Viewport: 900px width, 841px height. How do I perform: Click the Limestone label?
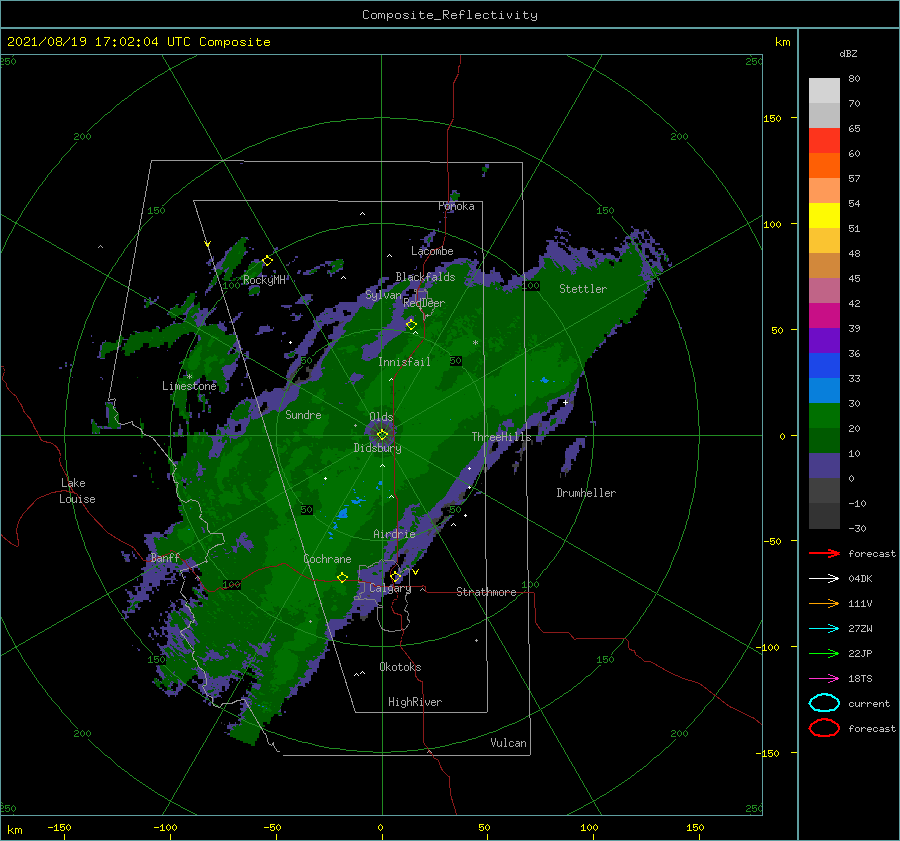189,386
